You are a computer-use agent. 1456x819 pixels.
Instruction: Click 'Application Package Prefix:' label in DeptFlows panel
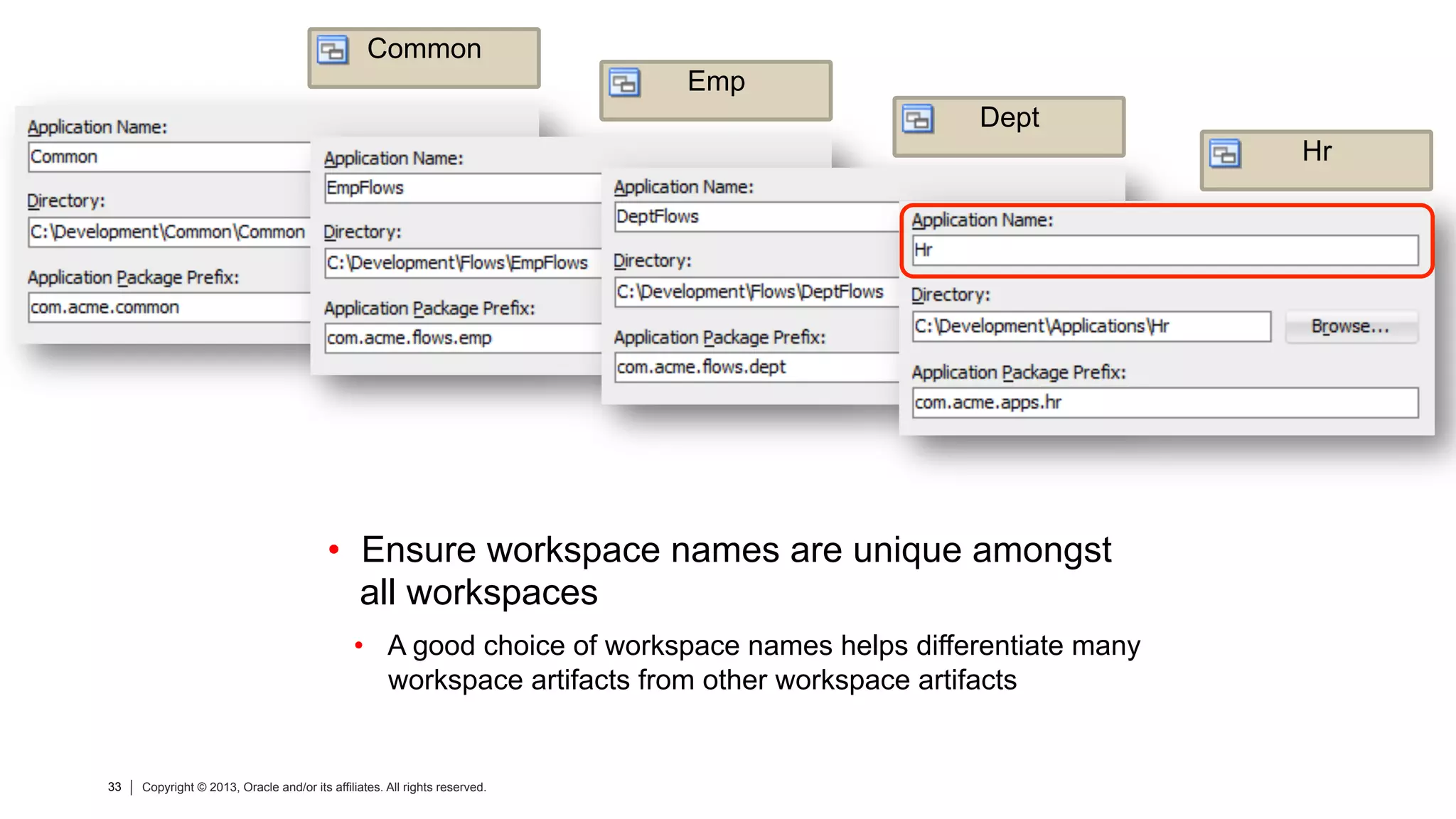pos(719,338)
